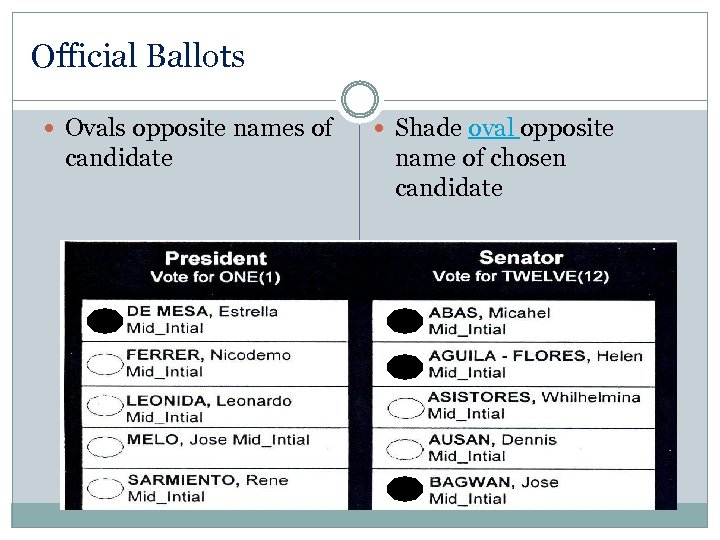Select the "Shade oval opposite name" bullet text
This screenshot has height=540, width=720.
504,158
